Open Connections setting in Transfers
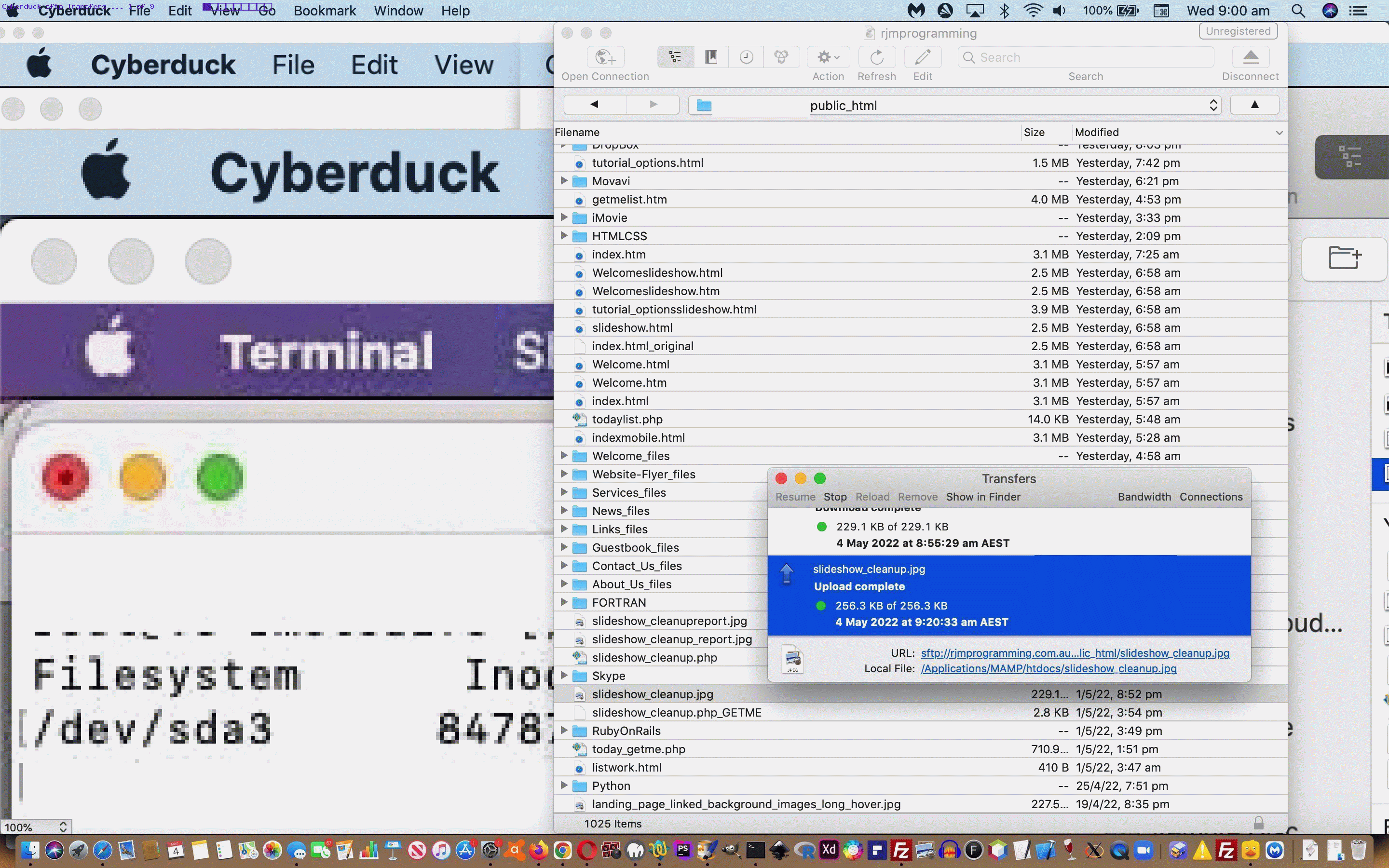This screenshot has width=1389, height=868. click(1211, 497)
